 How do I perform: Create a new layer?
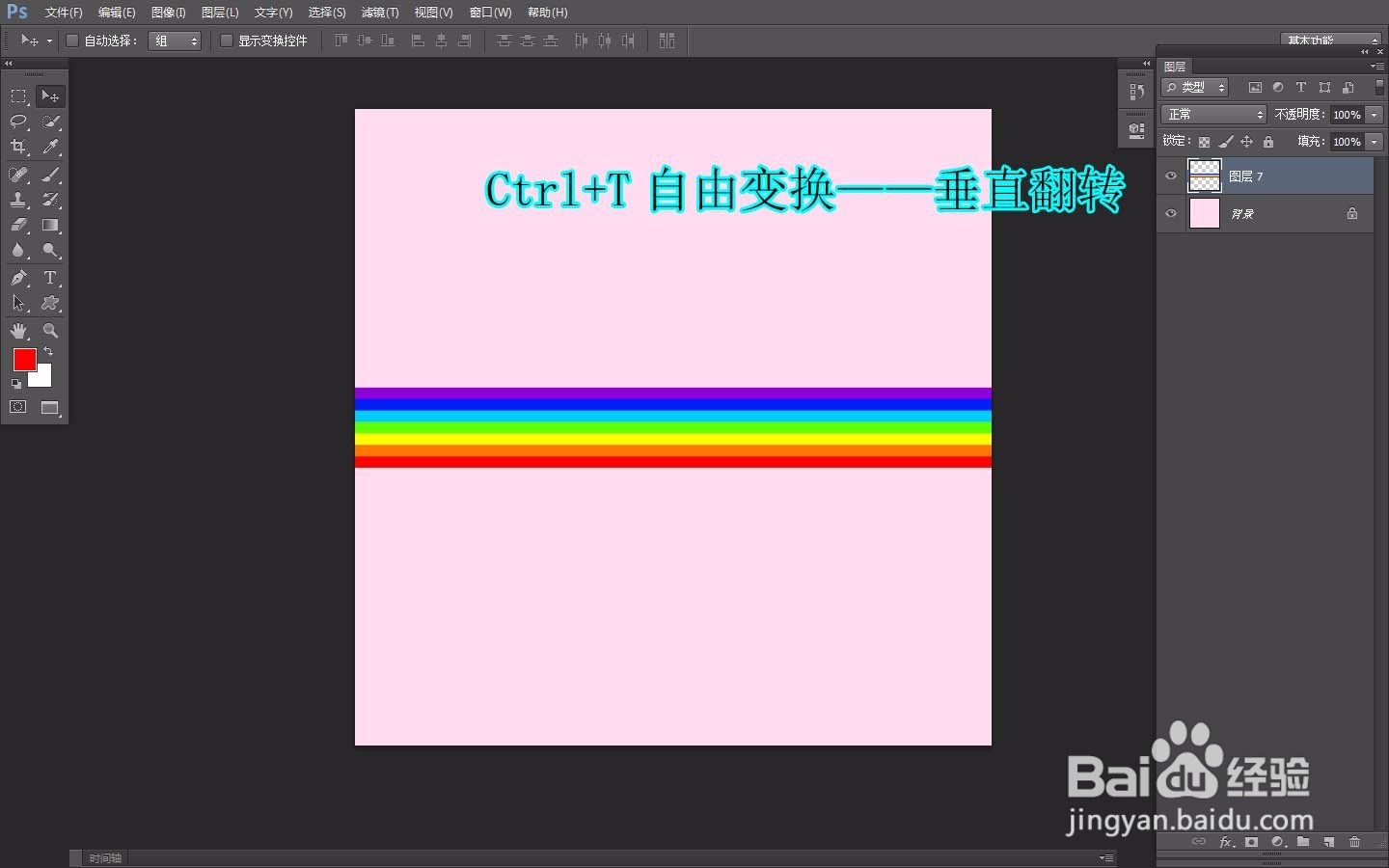click(1330, 842)
